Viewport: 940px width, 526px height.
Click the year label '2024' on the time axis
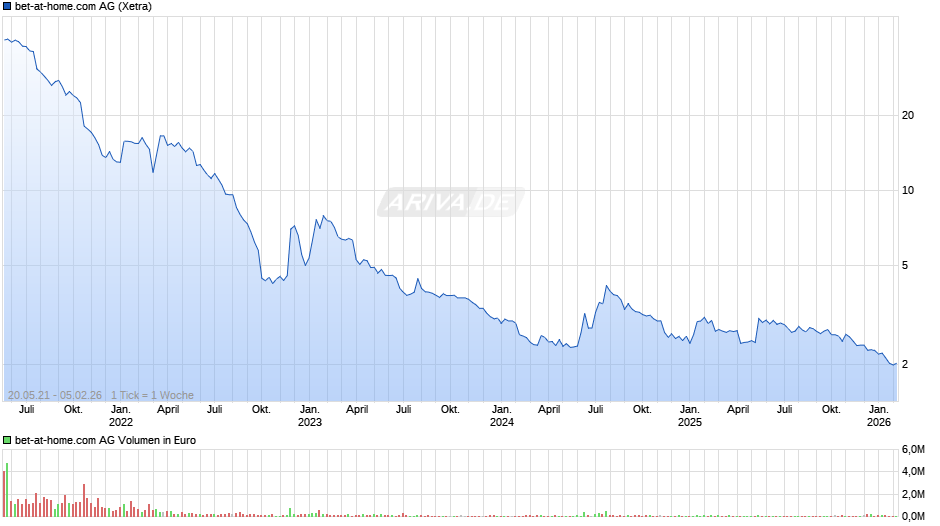(502, 422)
